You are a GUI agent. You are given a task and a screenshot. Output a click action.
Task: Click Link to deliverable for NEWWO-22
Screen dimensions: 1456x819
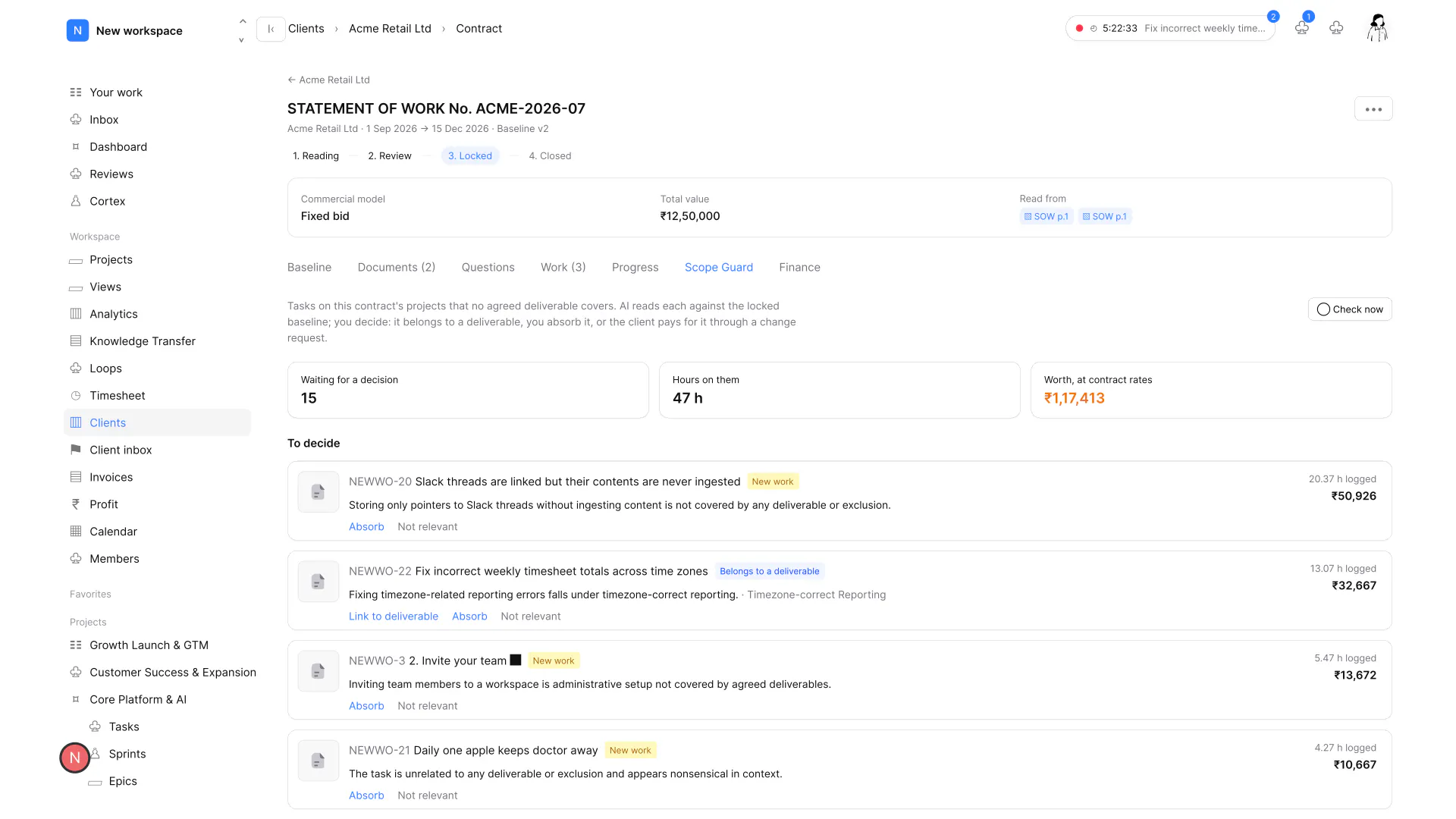(394, 617)
